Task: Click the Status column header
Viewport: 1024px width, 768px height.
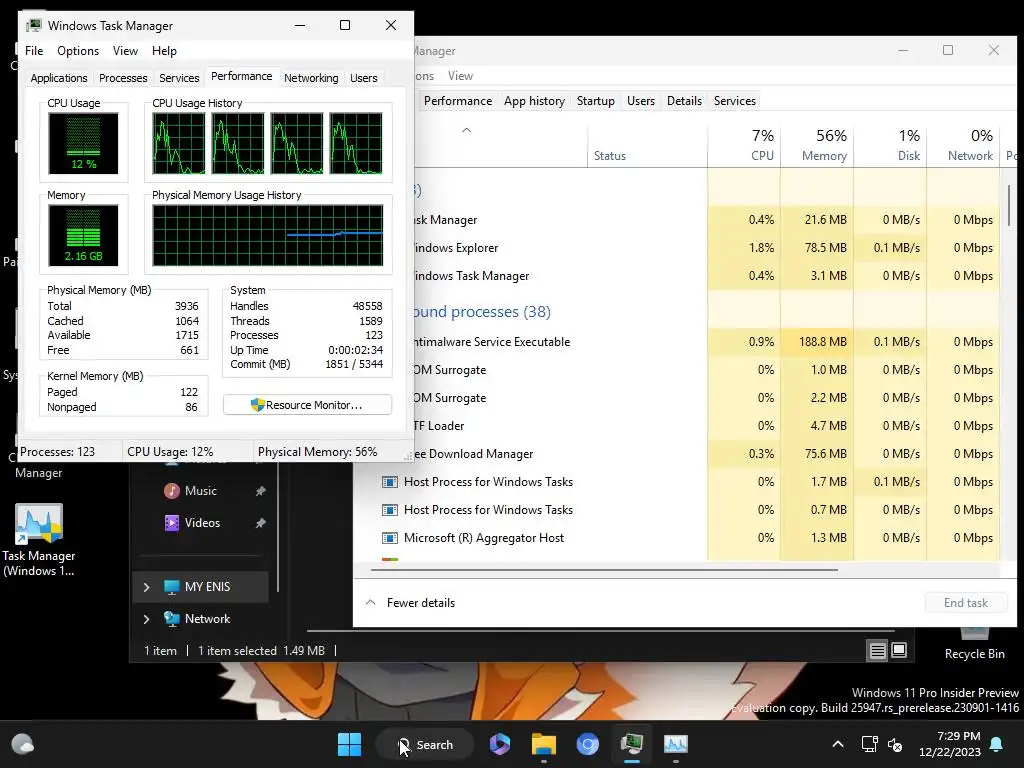Action: [647, 145]
